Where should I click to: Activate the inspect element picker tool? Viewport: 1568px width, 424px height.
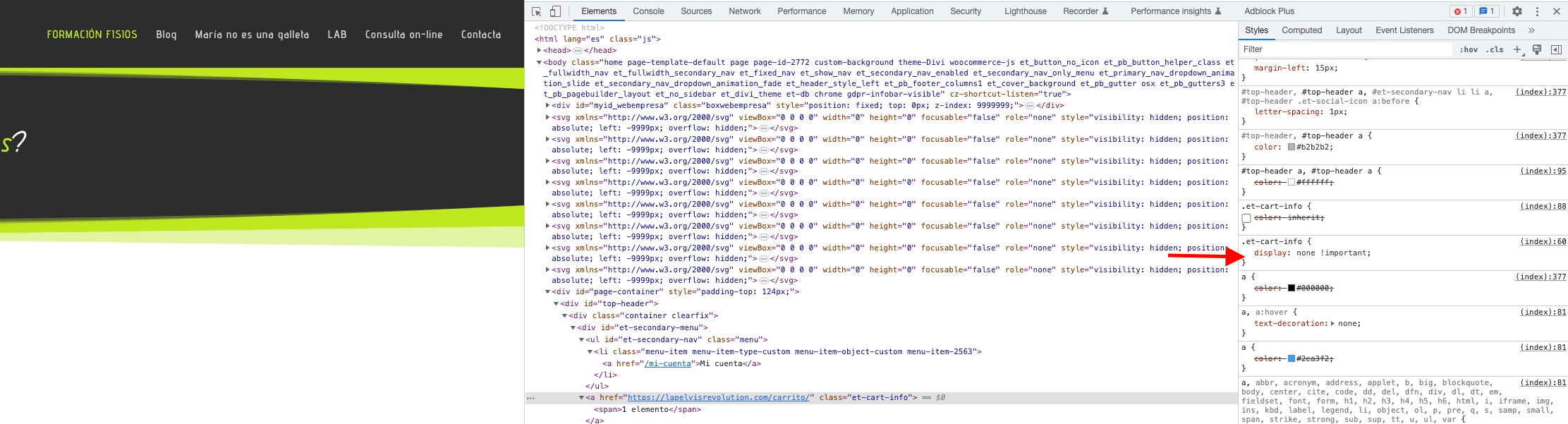pyautogui.click(x=536, y=11)
